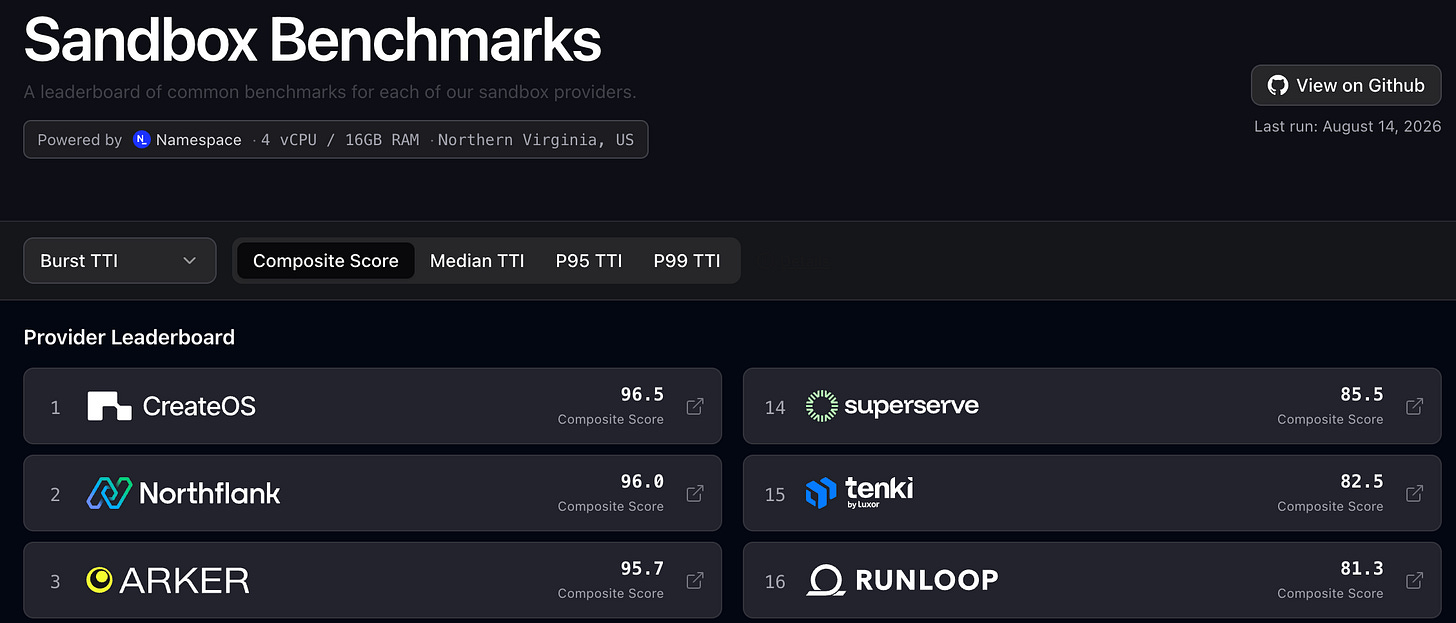
Task: Switch to the P99 TTI tab
Action: [687, 261]
